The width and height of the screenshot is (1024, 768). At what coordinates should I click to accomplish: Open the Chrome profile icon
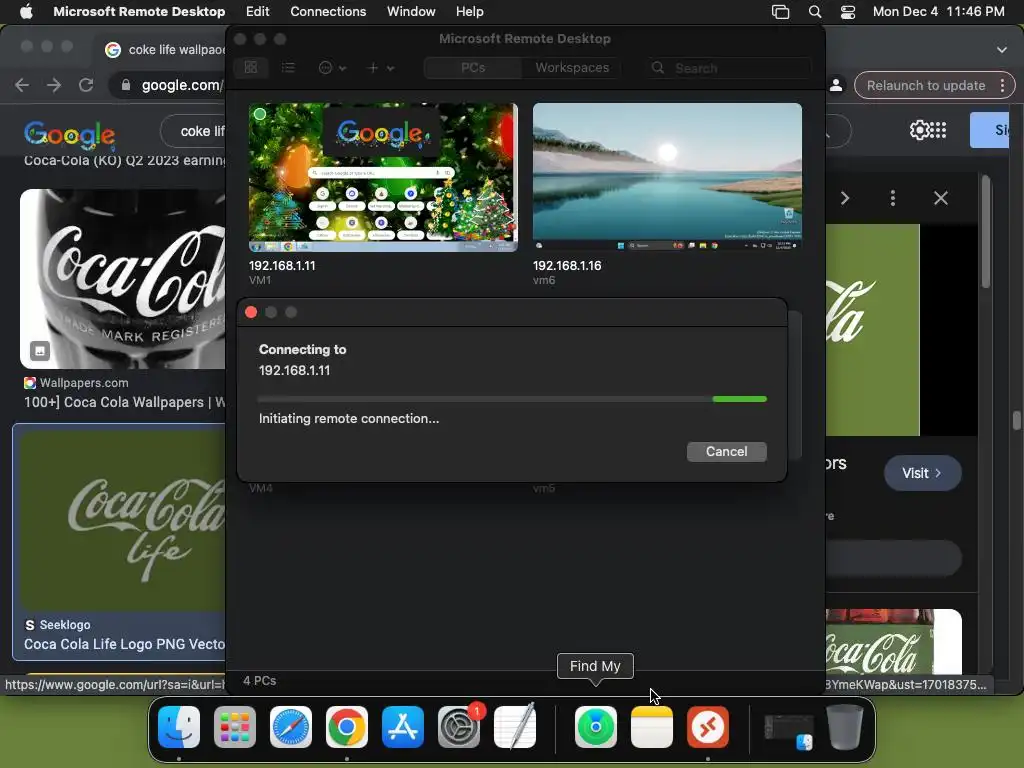pos(836,86)
